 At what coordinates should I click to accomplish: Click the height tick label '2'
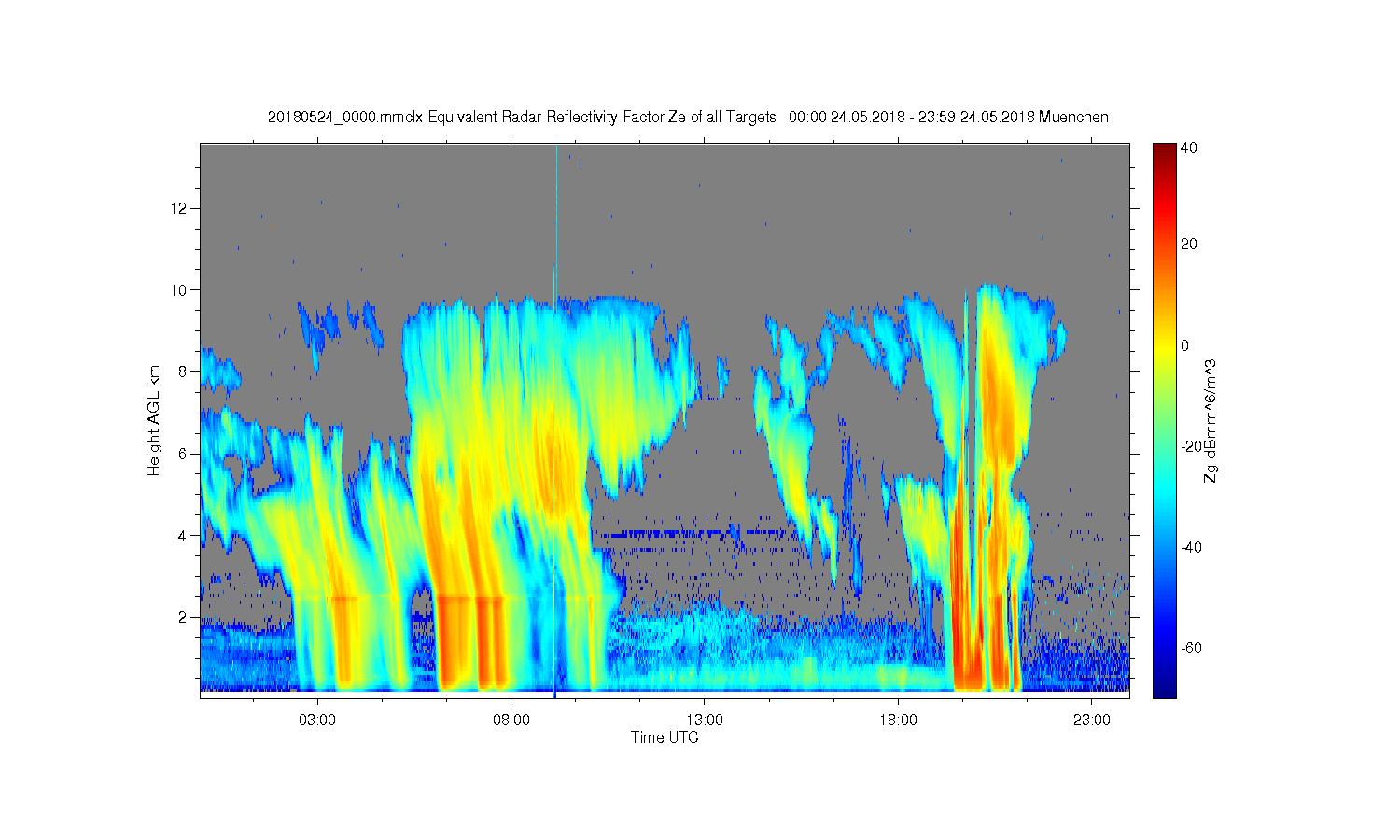click(183, 617)
